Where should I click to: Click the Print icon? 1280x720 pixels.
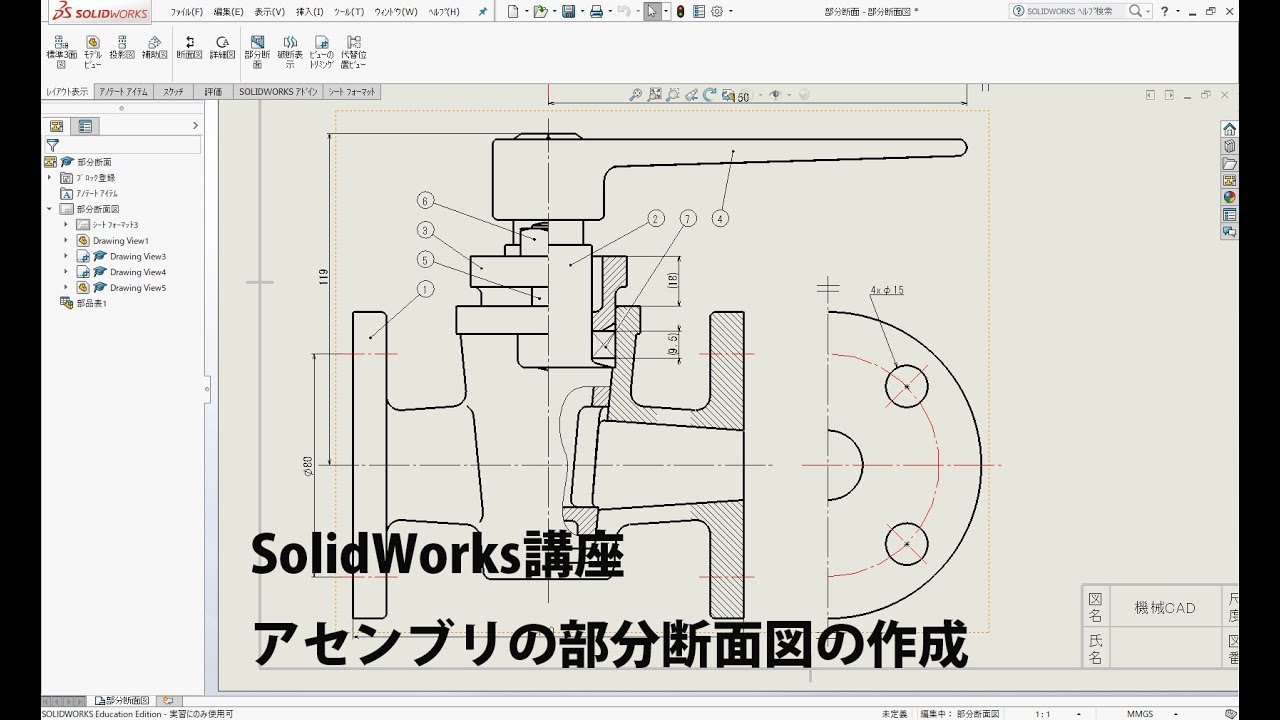596,12
